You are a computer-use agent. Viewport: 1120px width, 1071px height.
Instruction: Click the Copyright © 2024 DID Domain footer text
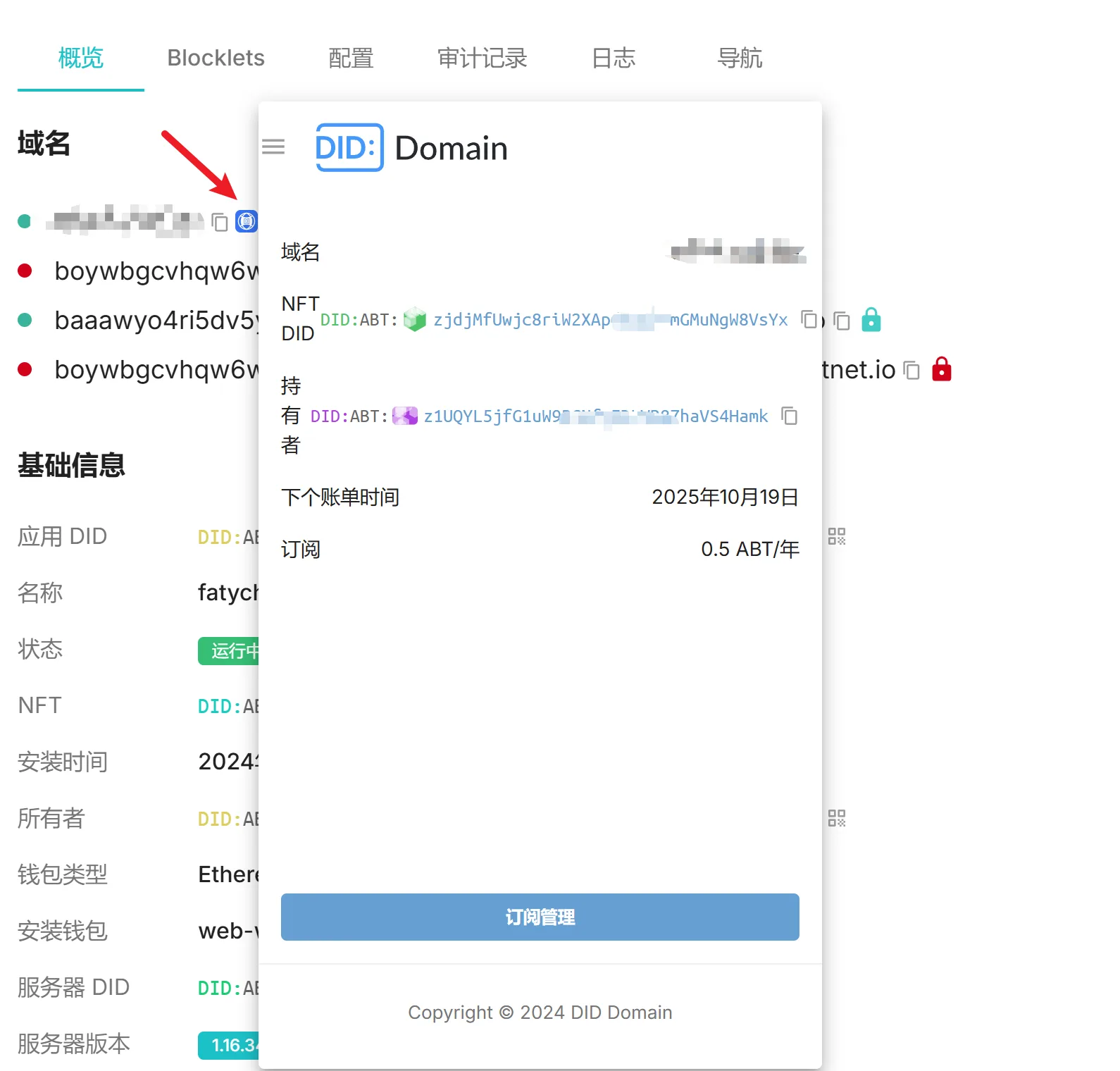coord(540,1013)
